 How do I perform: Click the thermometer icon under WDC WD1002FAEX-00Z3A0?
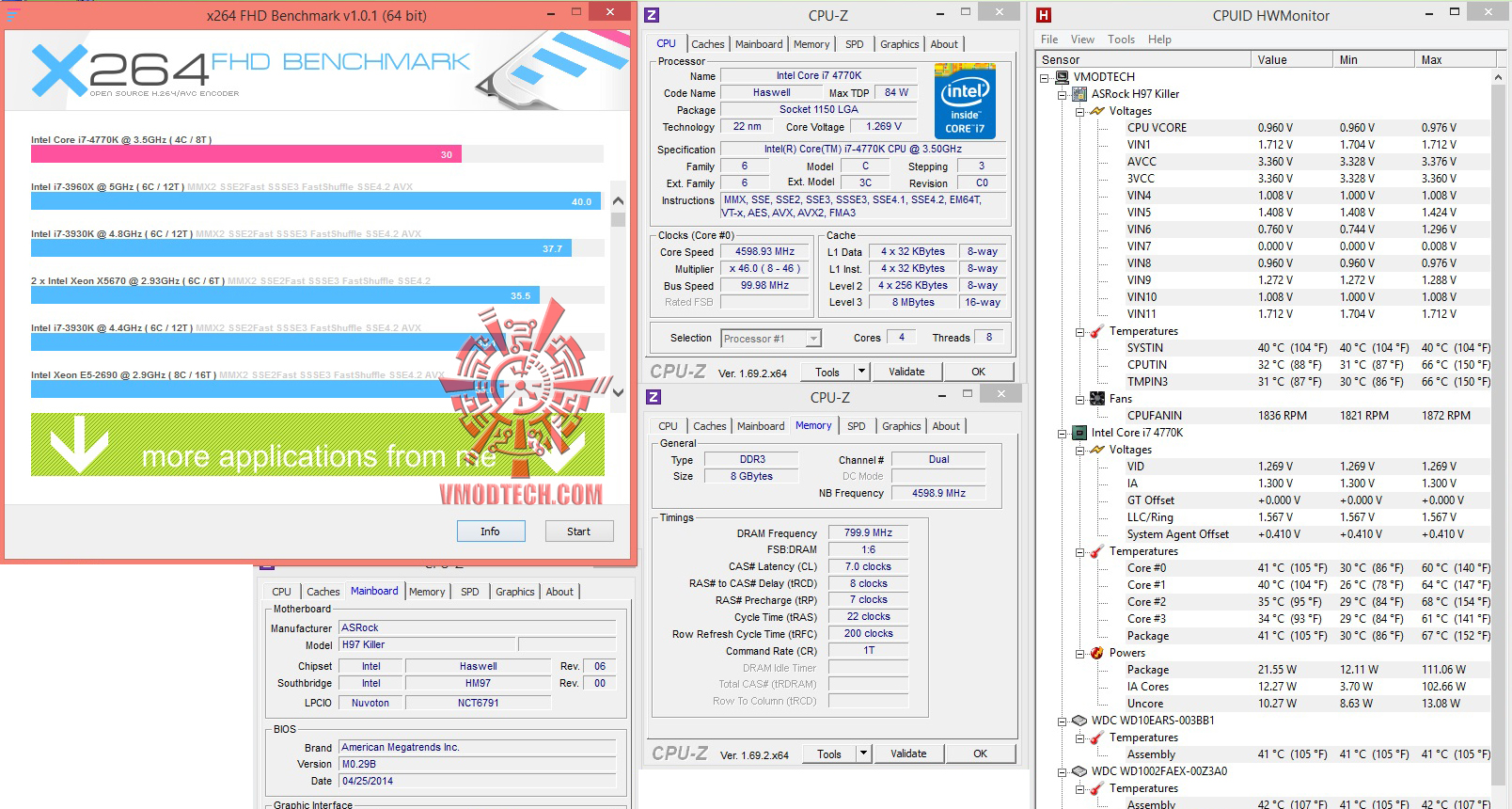[1097, 788]
